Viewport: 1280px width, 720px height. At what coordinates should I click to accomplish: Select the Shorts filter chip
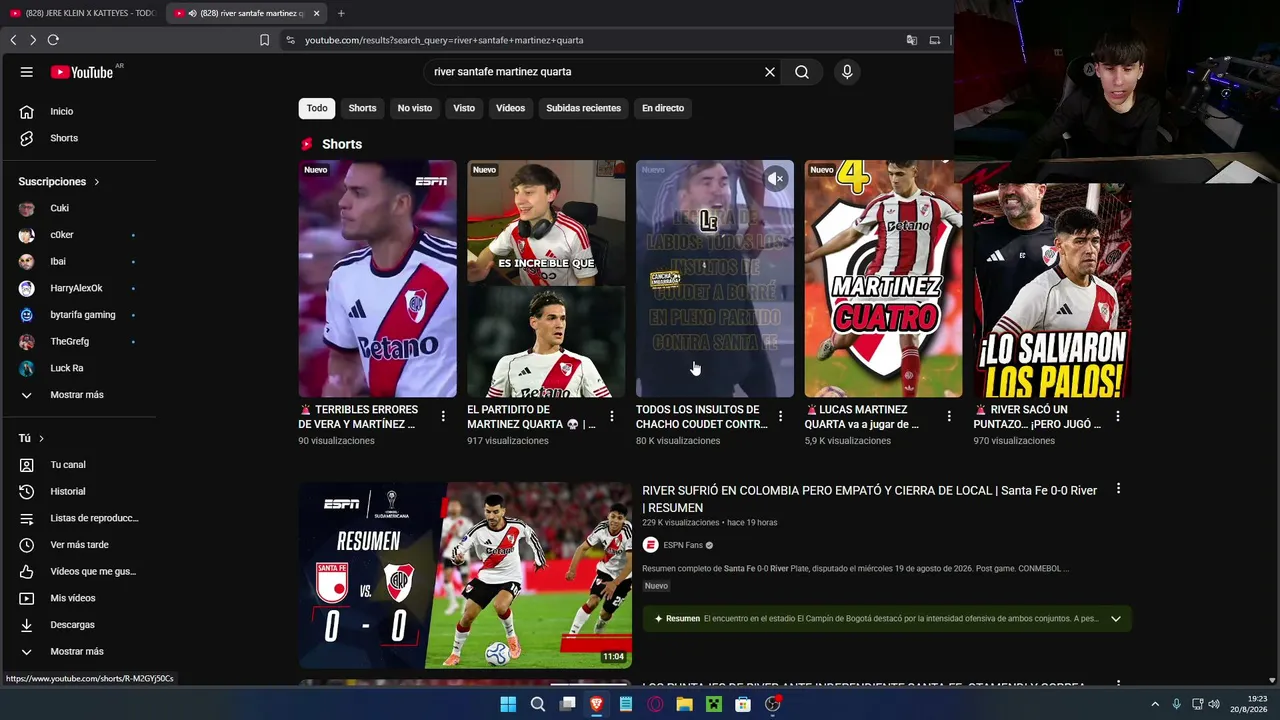pyautogui.click(x=362, y=108)
